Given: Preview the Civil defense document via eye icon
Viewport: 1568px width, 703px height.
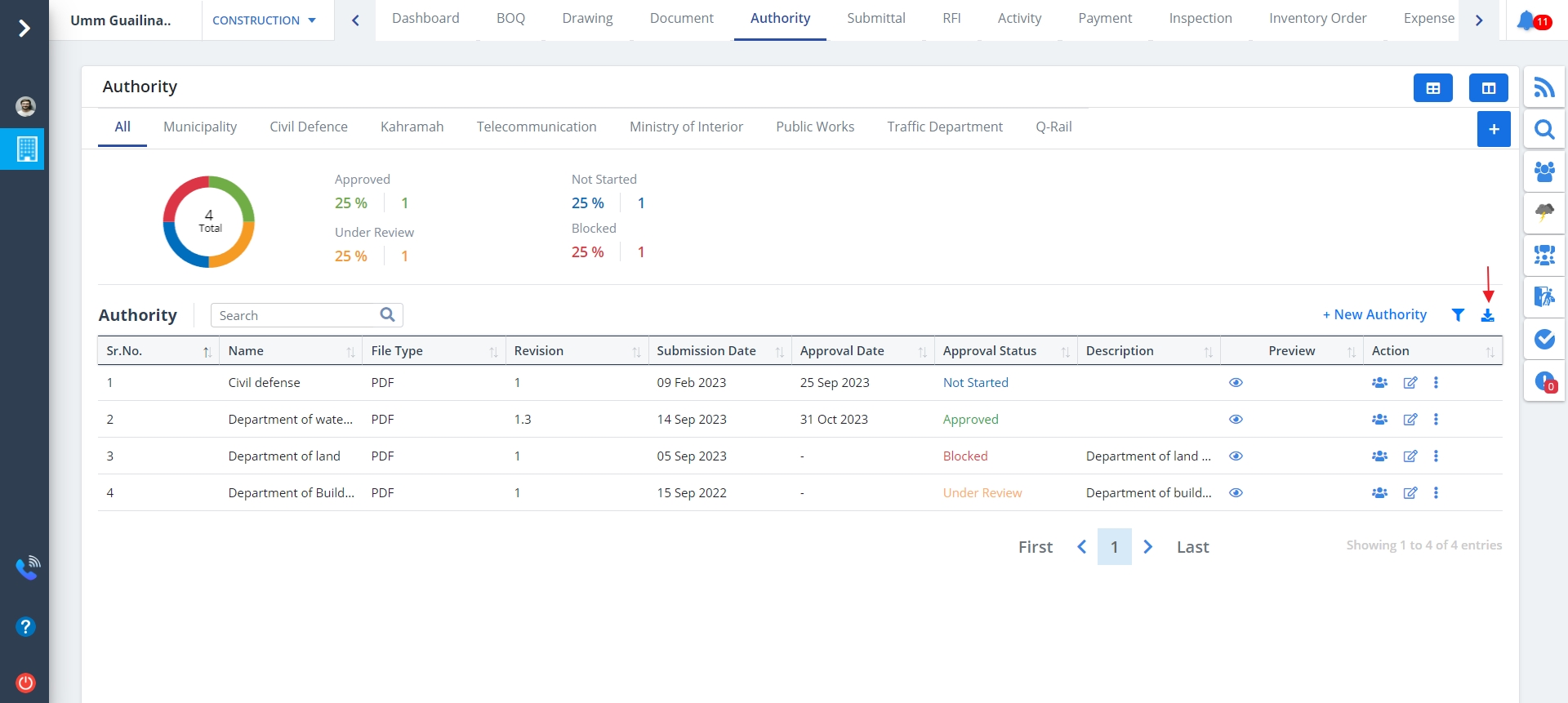Looking at the screenshot, I should (1236, 383).
